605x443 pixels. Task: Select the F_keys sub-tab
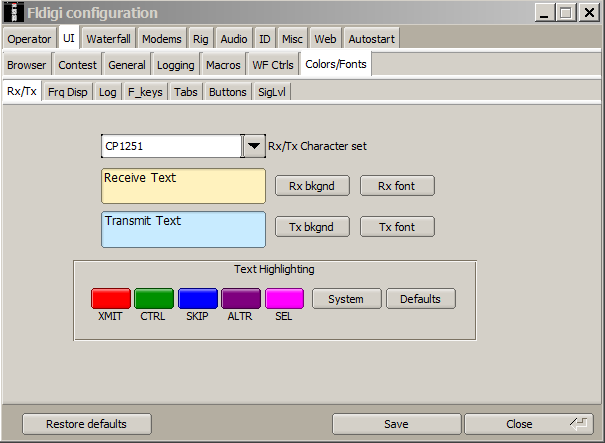(x=146, y=92)
